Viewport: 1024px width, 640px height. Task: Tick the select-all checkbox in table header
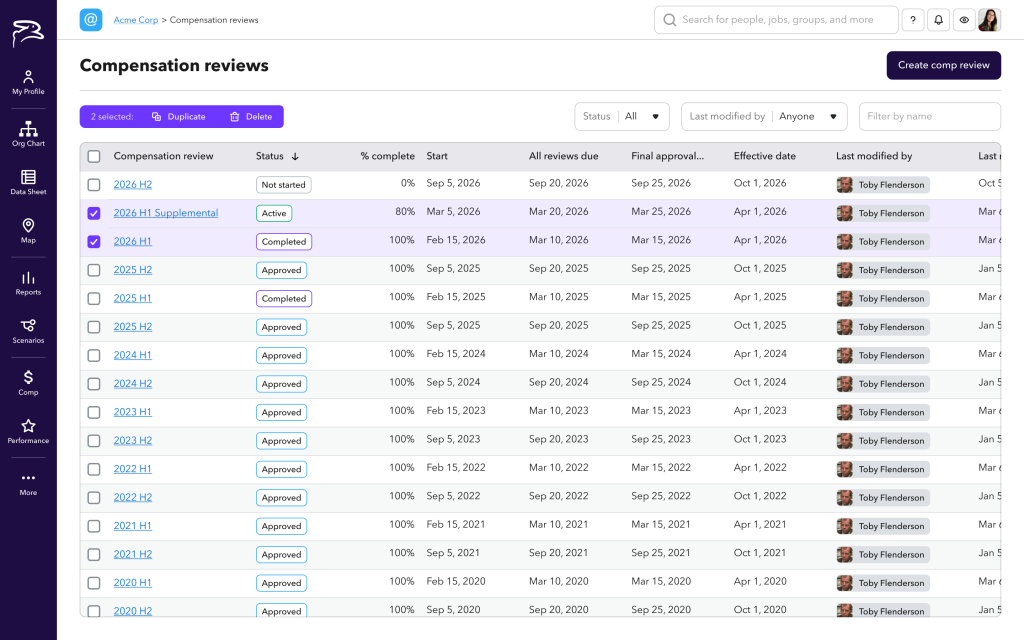pyautogui.click(x=94, y=156)
